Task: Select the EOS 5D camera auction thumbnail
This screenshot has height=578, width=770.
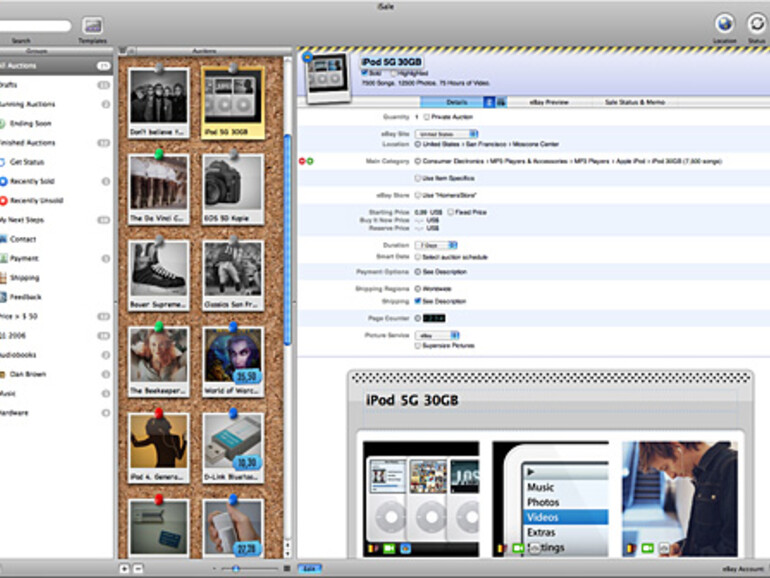Action: click(x=233, y=189)
